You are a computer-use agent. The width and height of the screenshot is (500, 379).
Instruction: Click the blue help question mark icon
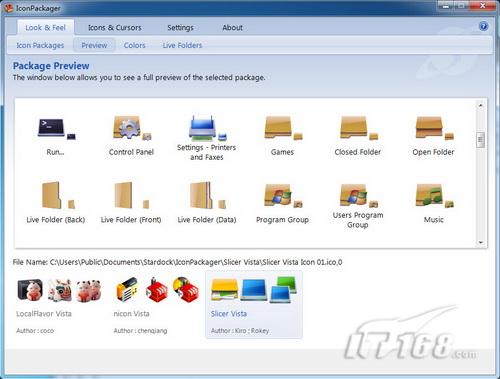click(483, 26)
